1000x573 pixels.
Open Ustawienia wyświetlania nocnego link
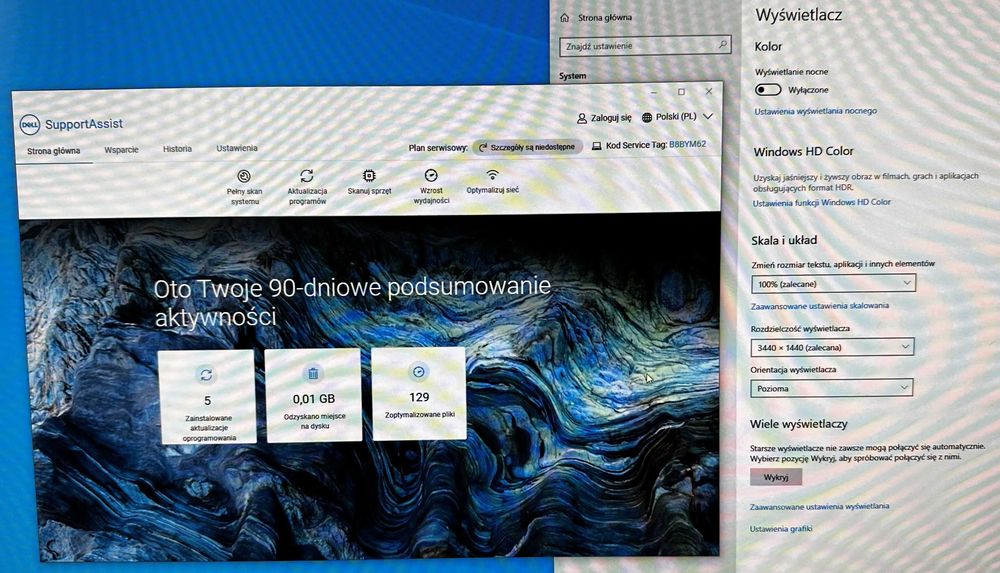[x=815, y=111]
